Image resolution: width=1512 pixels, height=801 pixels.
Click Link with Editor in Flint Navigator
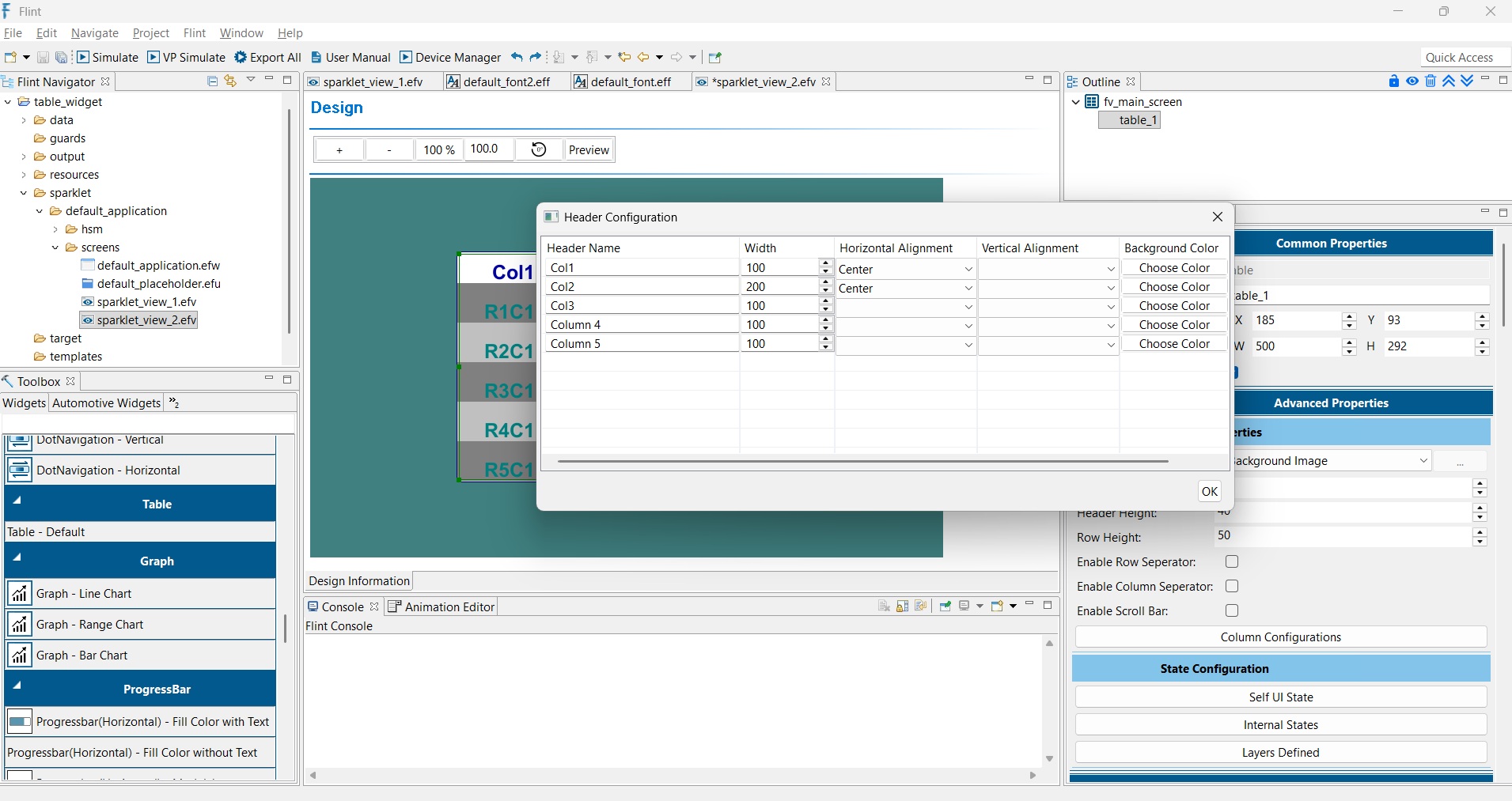(x=230, y=81)
